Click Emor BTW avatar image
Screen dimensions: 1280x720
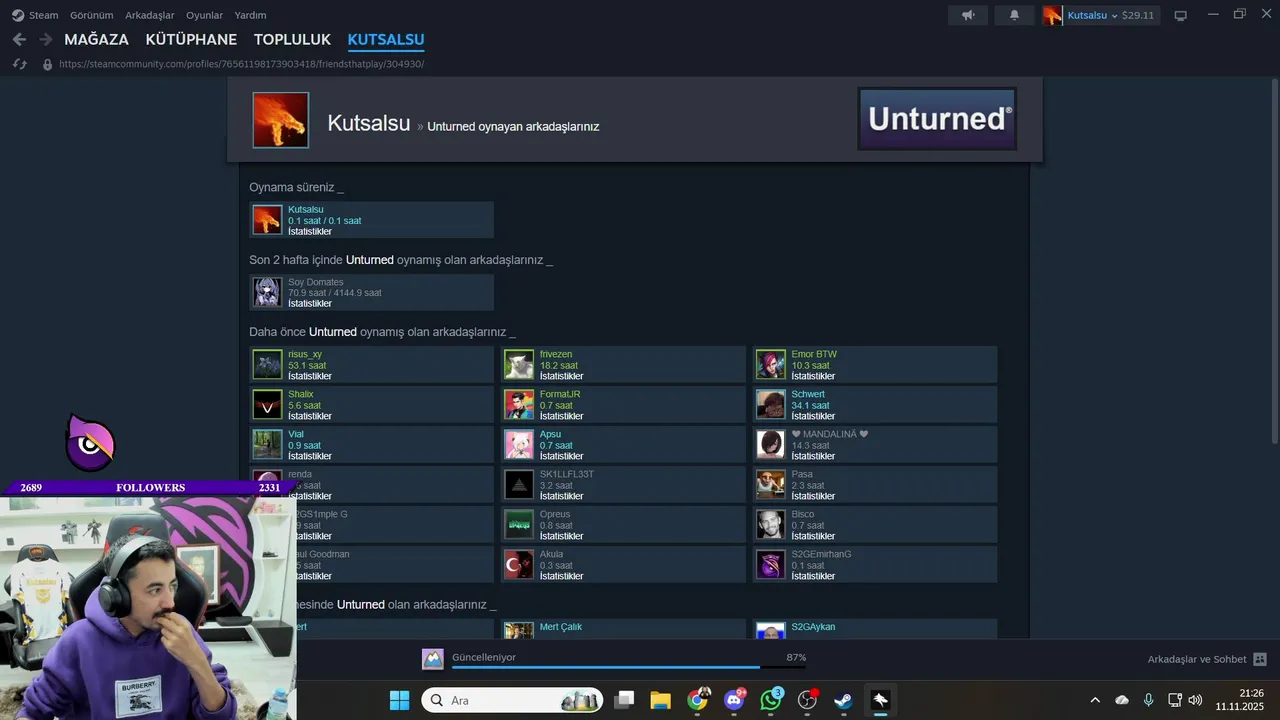click(771, 364)
